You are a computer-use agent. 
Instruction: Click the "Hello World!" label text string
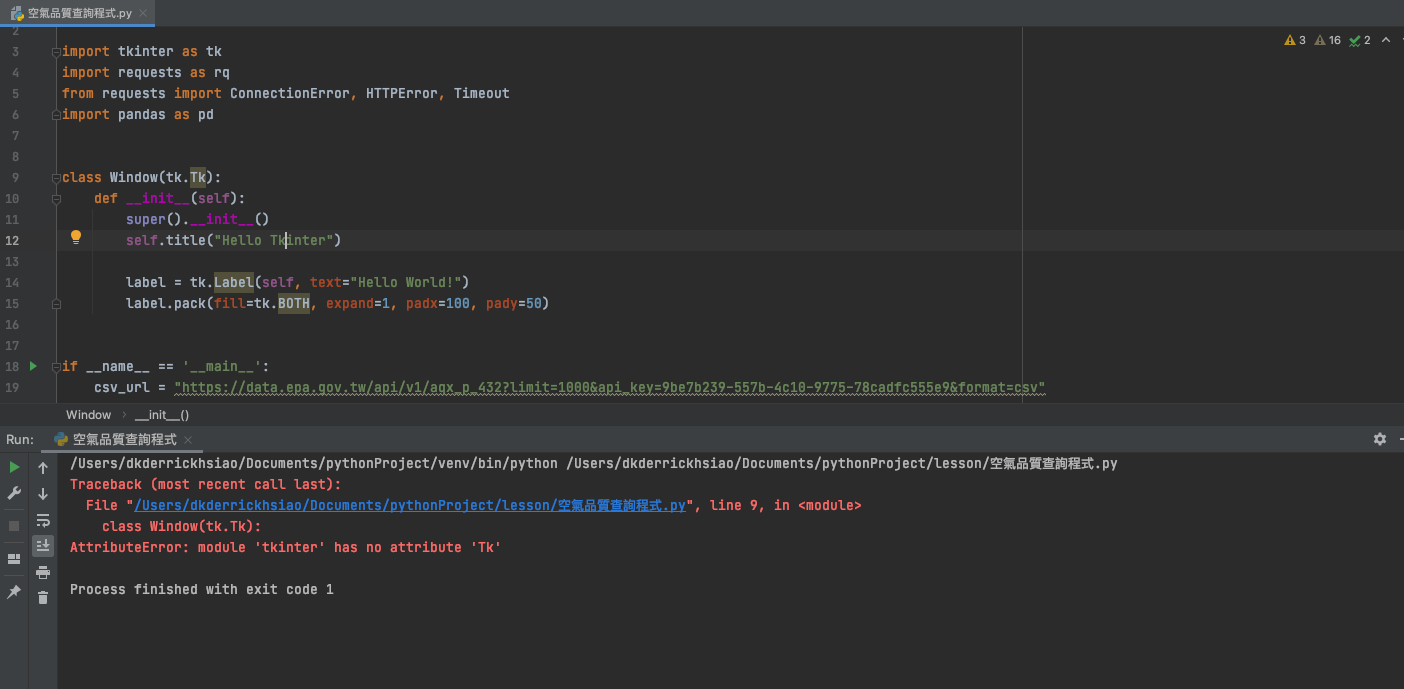tap(406, 282)
